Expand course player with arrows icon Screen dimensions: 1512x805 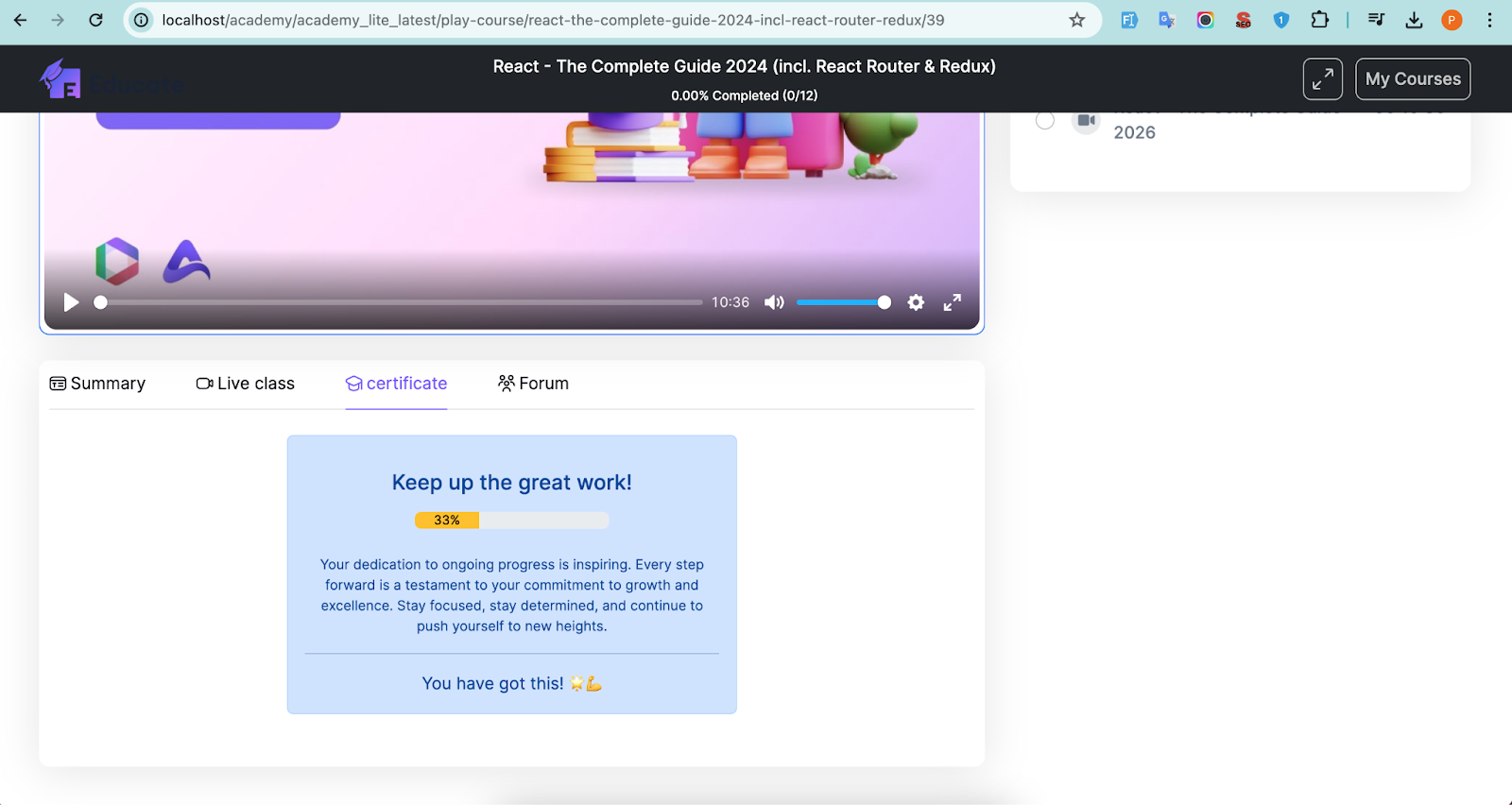click(x=1322, y=79)
